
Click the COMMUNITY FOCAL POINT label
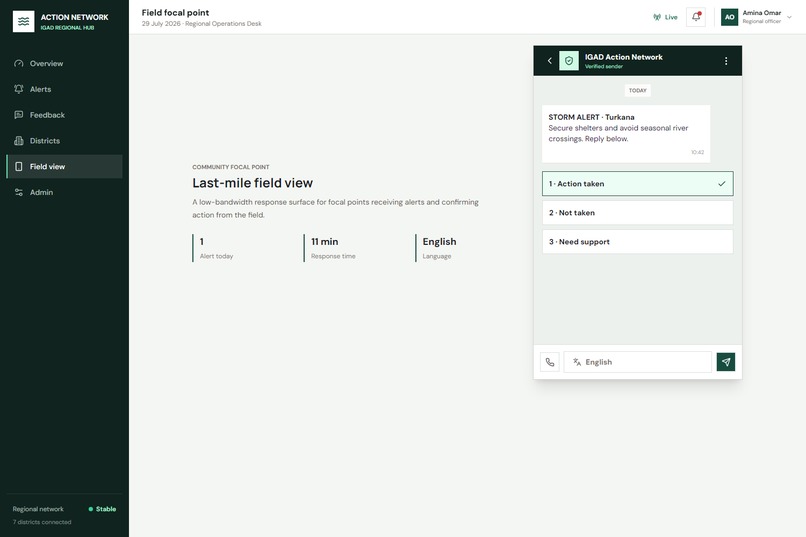click(x=231, y=167)
